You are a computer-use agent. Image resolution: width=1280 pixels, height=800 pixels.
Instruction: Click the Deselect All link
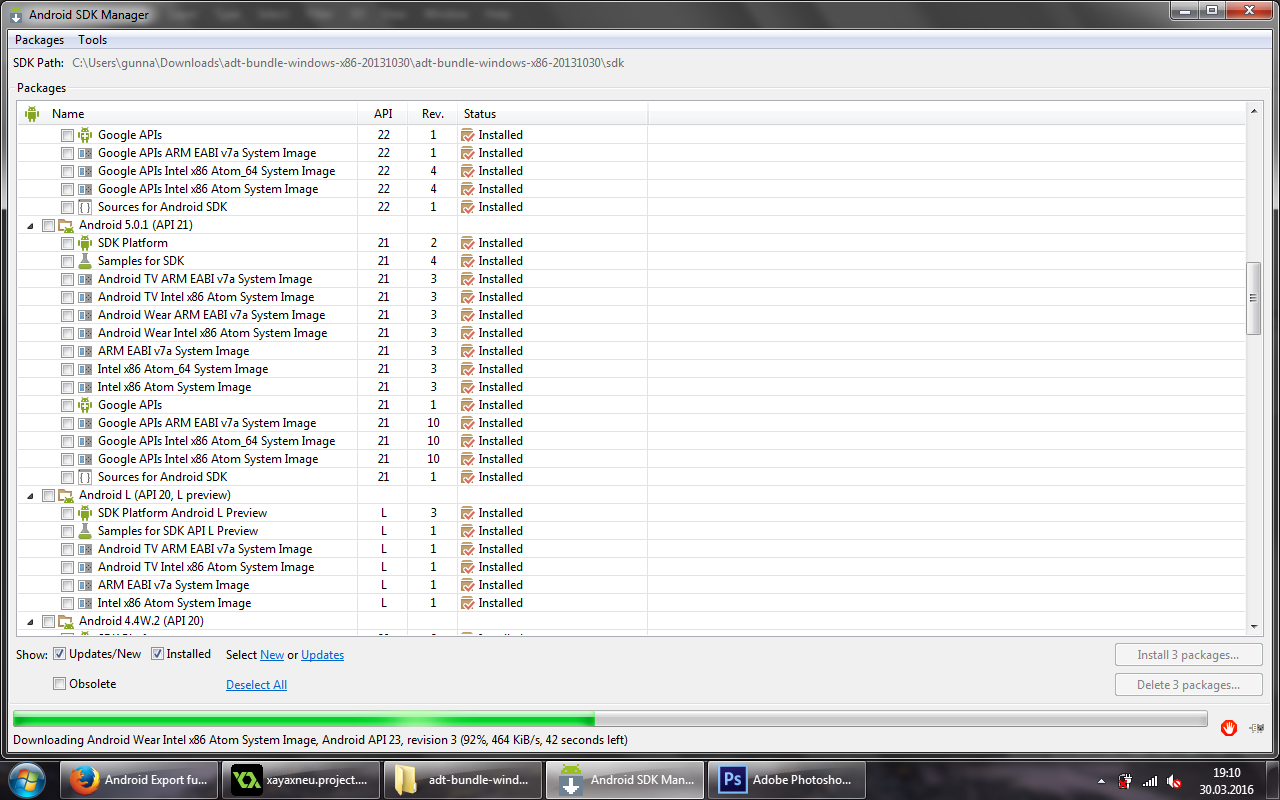(x=256, y=685)
